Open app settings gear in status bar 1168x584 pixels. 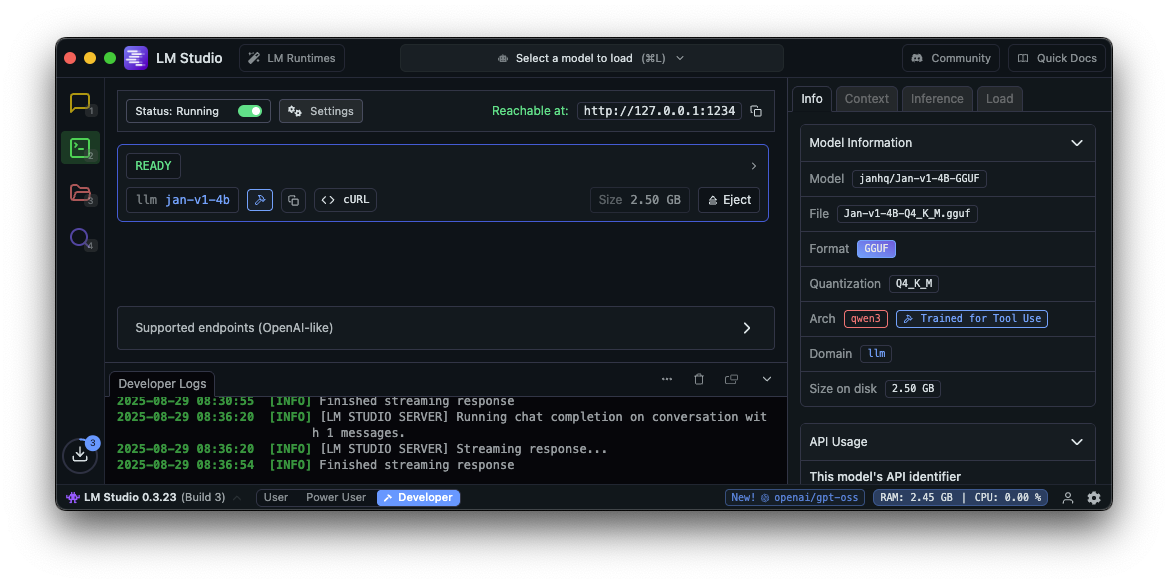tap(1094, 498)
